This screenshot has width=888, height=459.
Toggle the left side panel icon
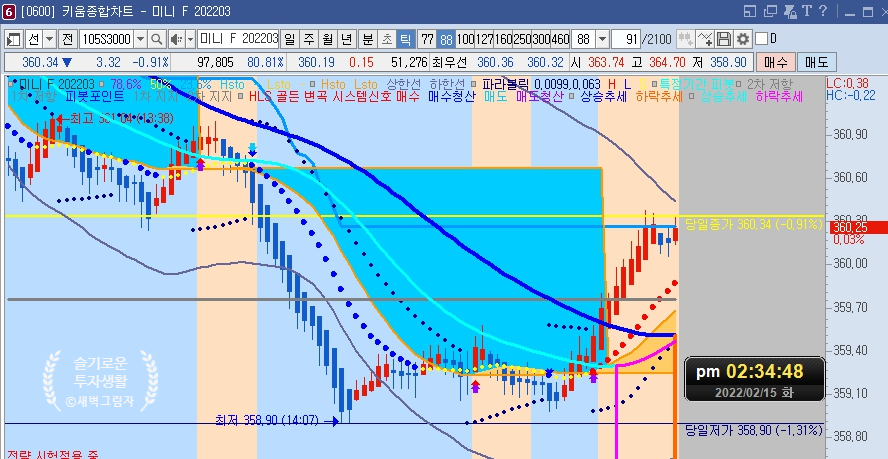coord(14,39)
